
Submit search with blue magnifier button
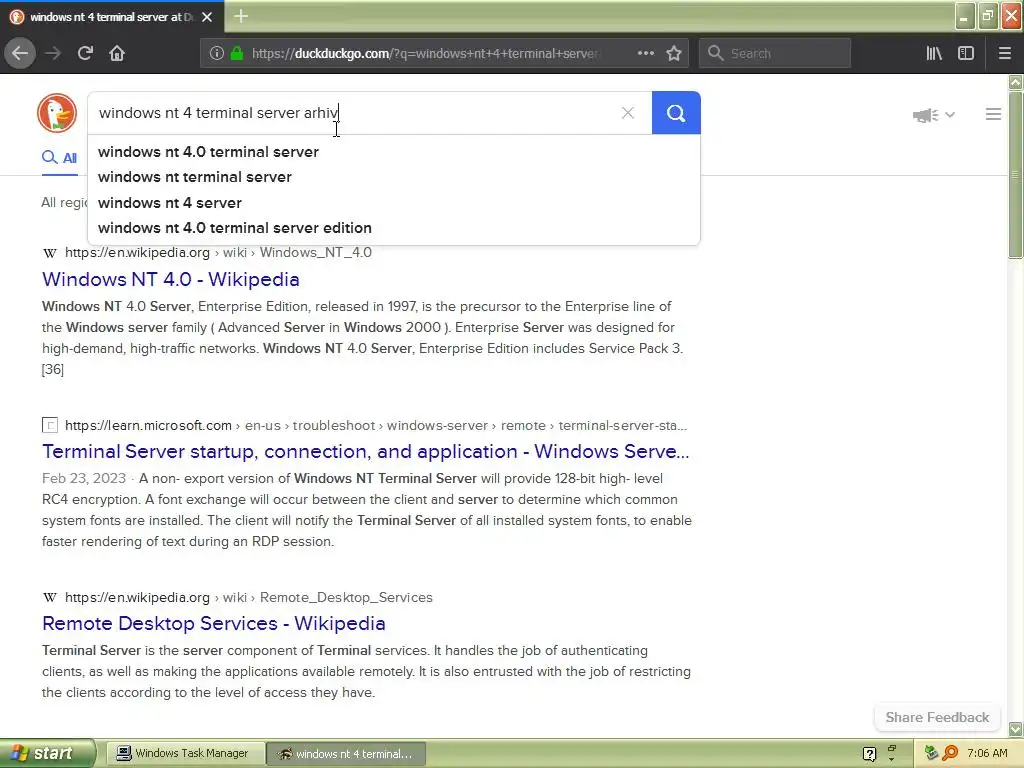pyautogui.click(x=676, y=113)
